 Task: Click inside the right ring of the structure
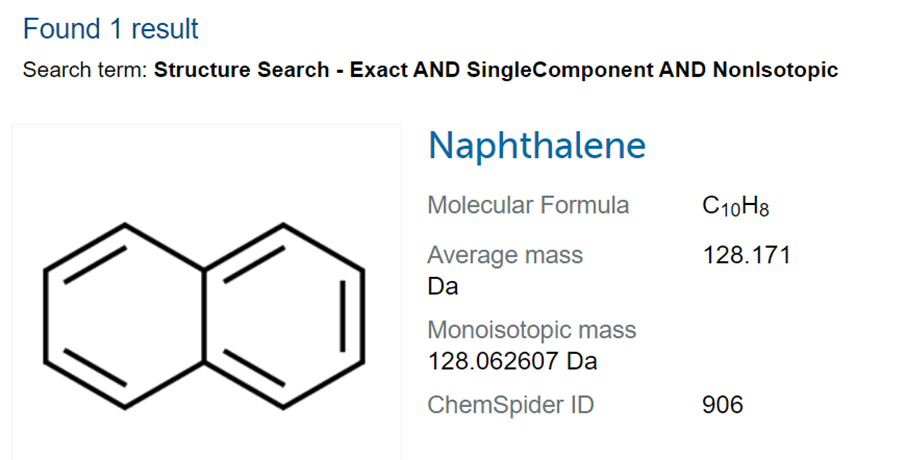[283, 316]
